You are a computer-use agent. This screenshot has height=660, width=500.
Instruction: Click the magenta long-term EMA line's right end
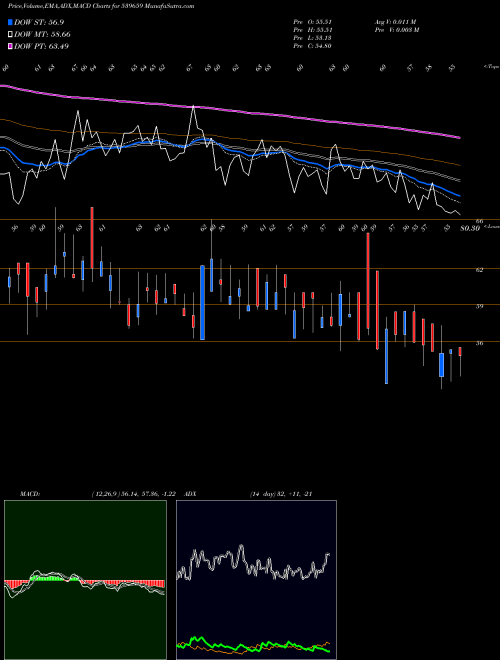click(x=459, y=137)
